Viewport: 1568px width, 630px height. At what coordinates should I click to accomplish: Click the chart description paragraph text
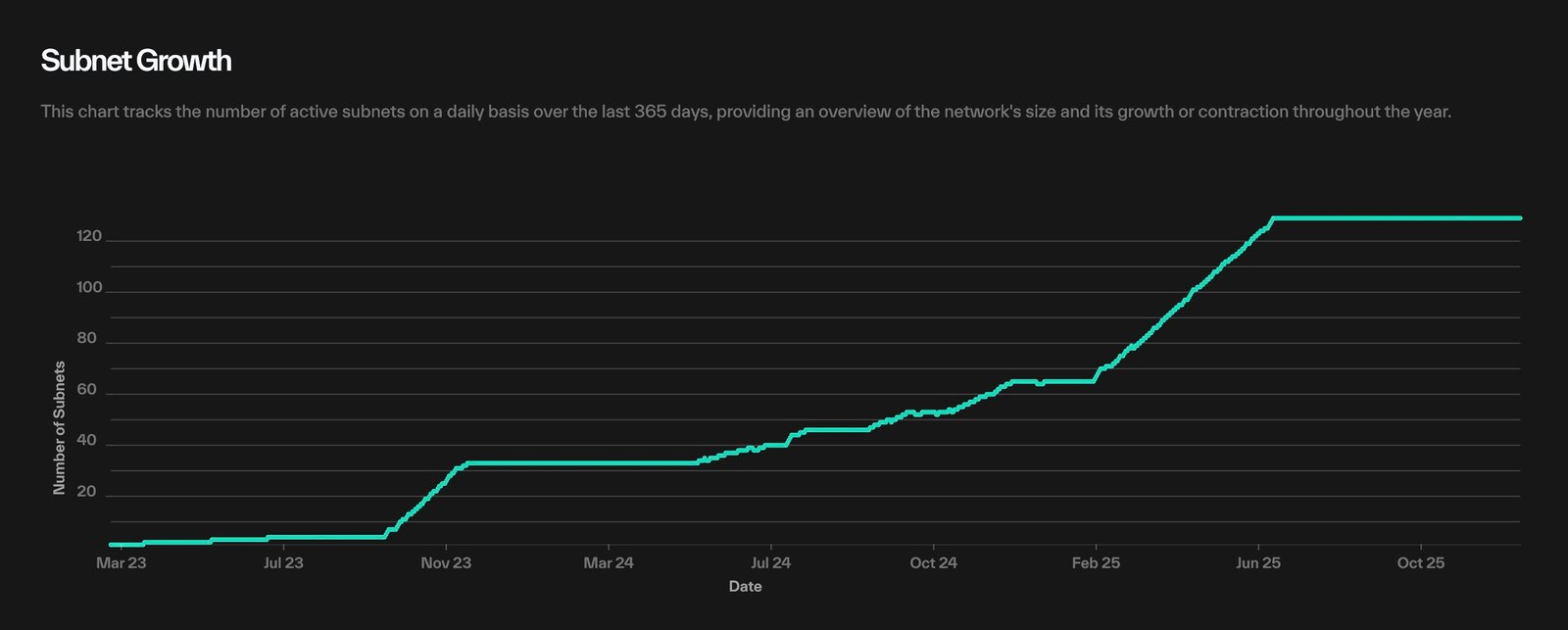coord(745,112)
